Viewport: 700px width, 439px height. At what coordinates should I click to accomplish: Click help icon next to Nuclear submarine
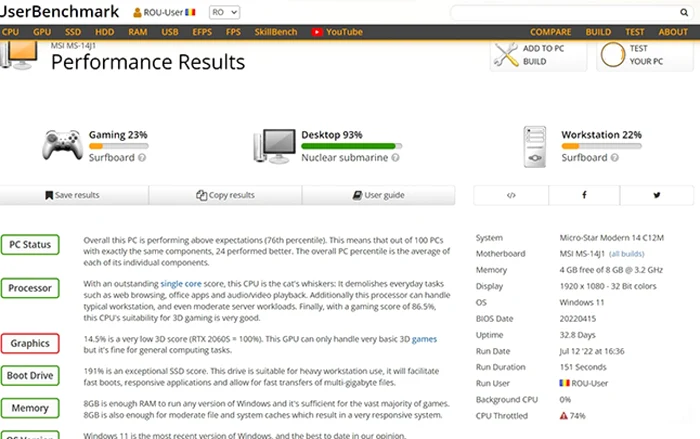[395, 158]
